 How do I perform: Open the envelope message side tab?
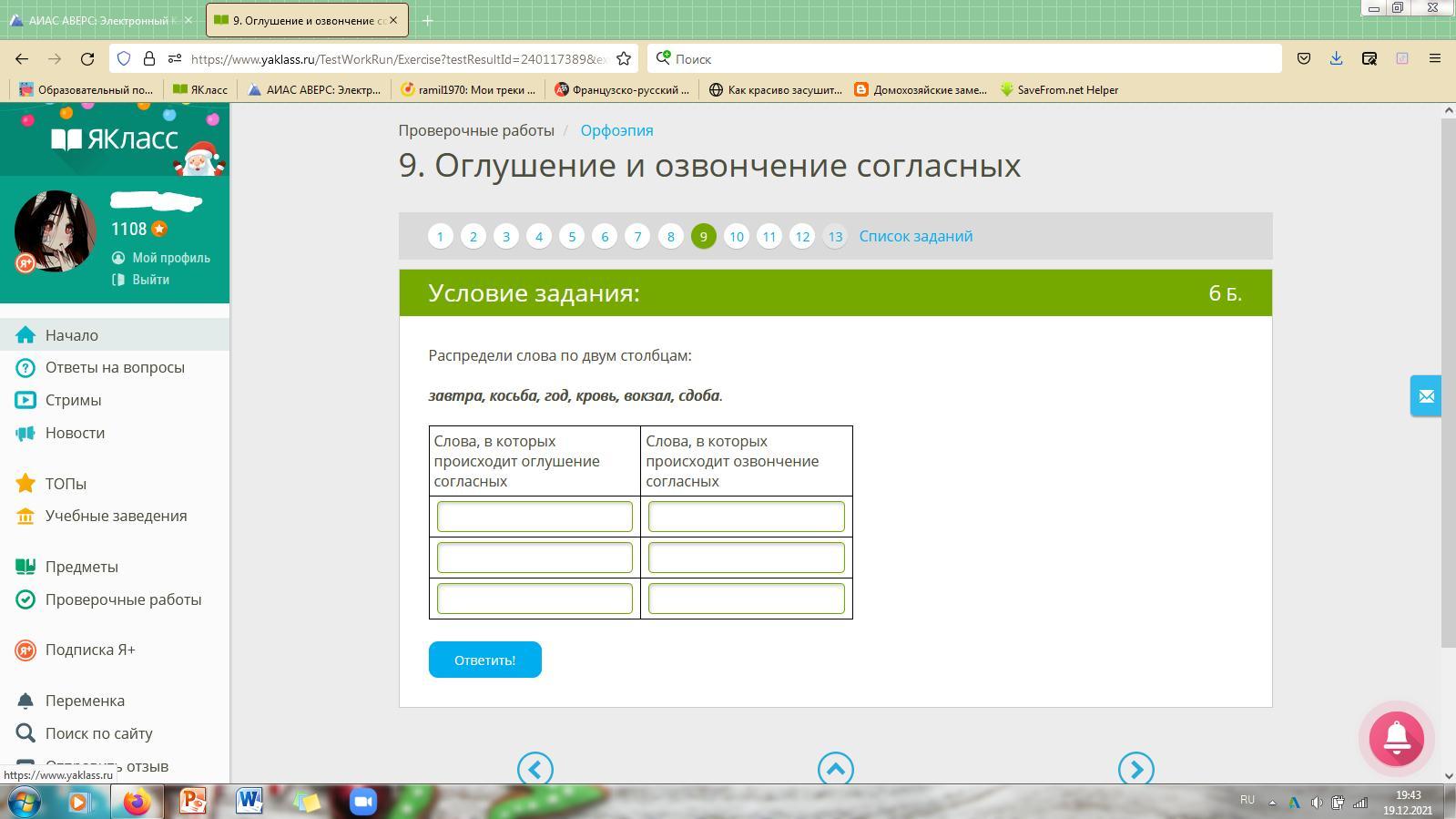(1425, 396)
